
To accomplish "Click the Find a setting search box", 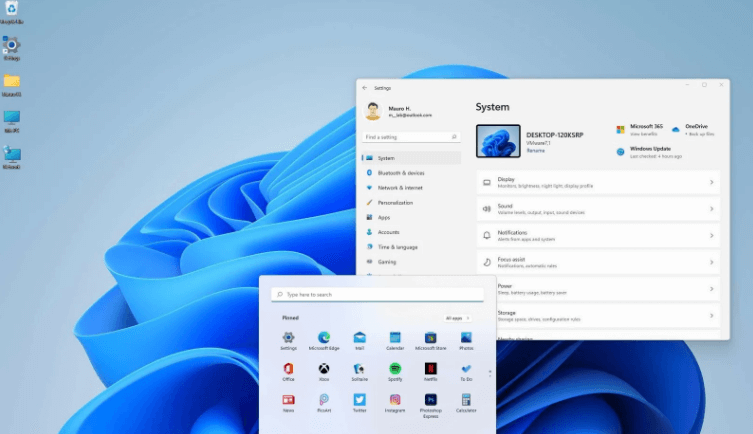I will 411,137.
